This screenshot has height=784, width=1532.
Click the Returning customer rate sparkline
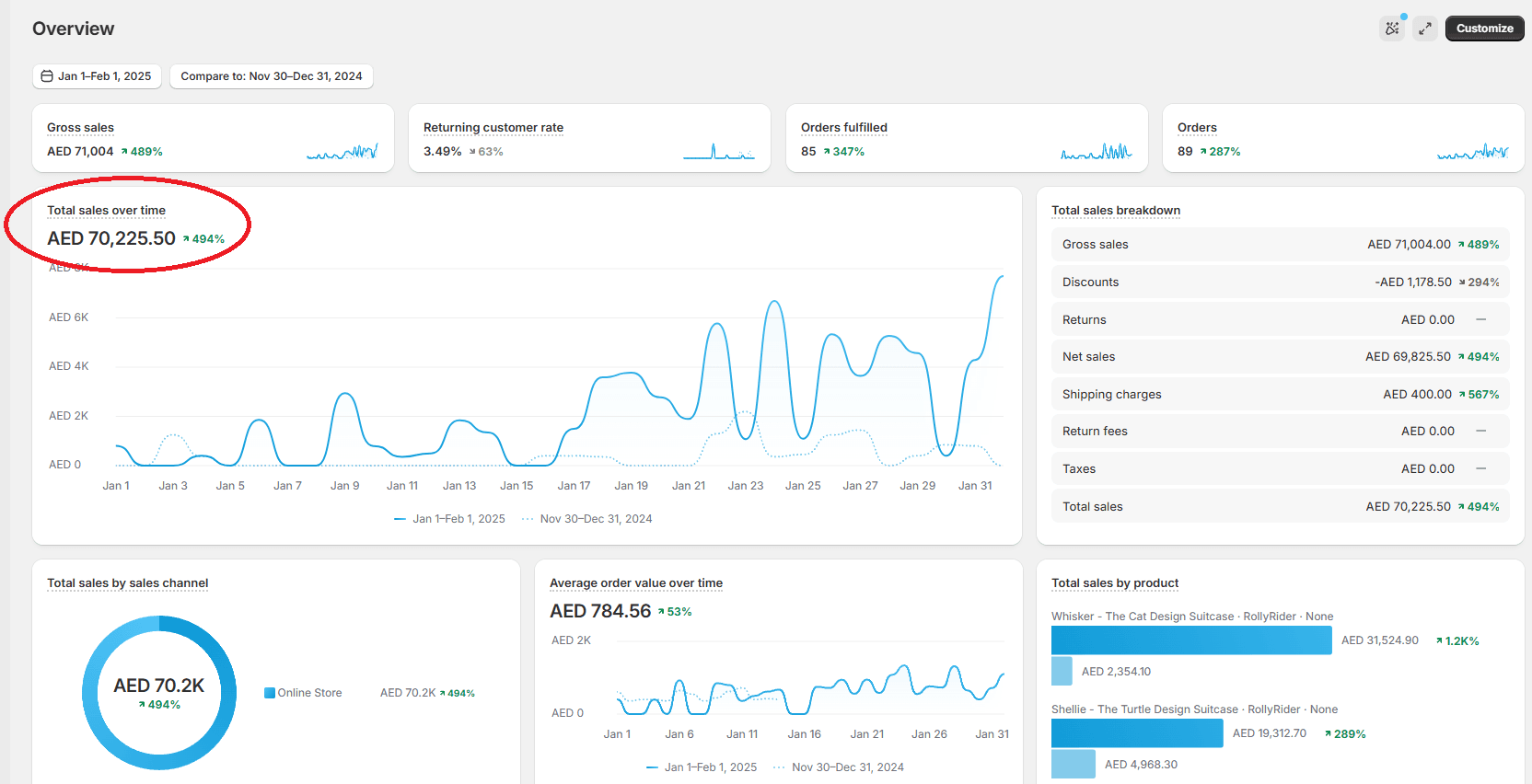pyautogui.click(x=719, y=152)
